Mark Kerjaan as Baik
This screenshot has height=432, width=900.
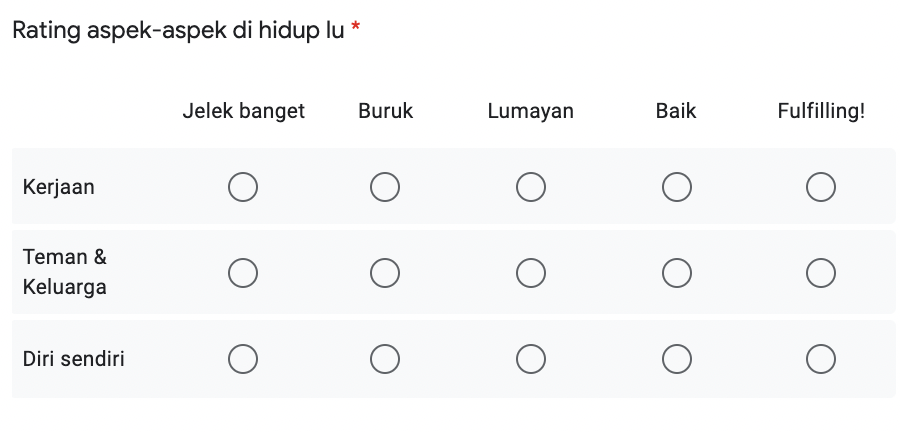point(676,187)
